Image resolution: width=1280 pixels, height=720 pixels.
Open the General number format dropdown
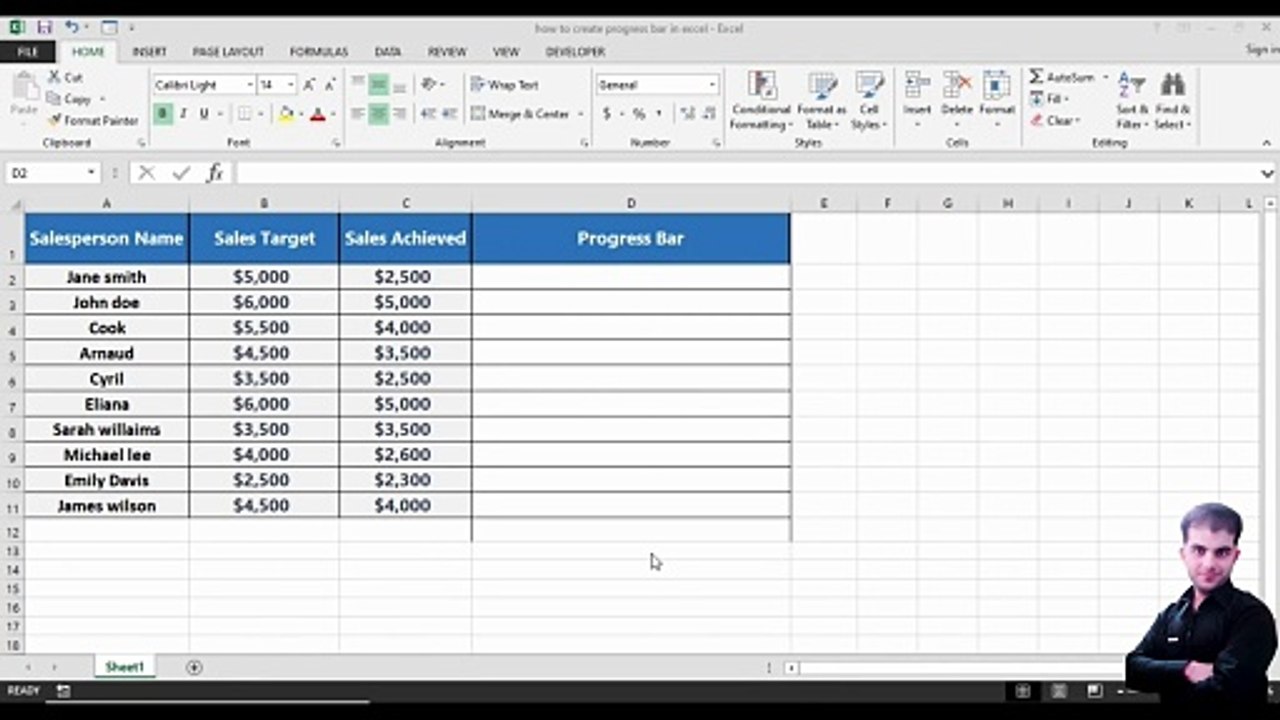712,85
